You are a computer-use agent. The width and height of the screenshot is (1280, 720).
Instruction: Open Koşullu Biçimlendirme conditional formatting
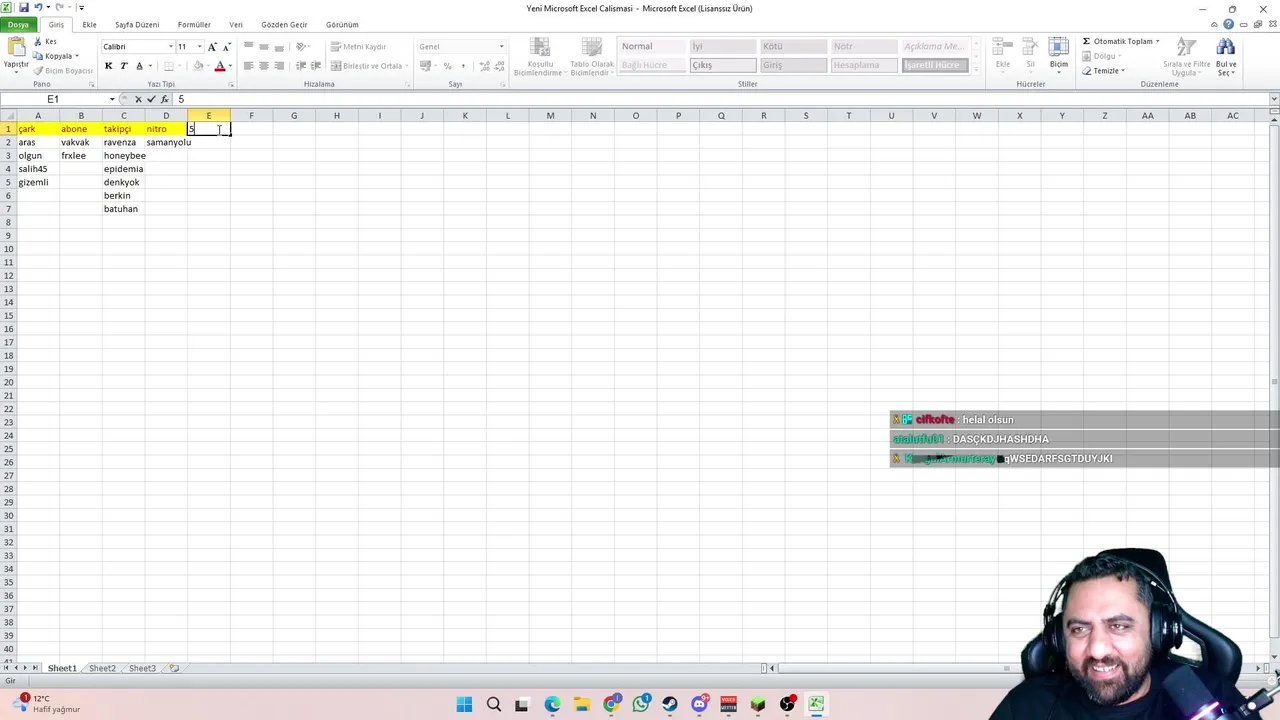pyautogui.click(x=540, y=57)
